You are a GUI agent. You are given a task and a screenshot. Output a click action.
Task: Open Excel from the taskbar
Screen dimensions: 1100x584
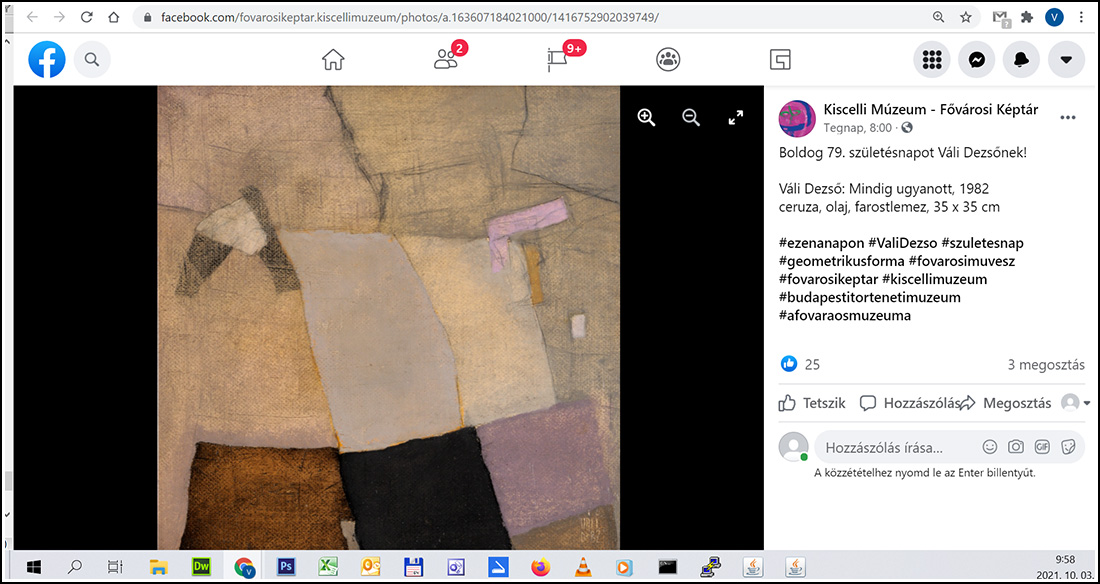[328, 566]
